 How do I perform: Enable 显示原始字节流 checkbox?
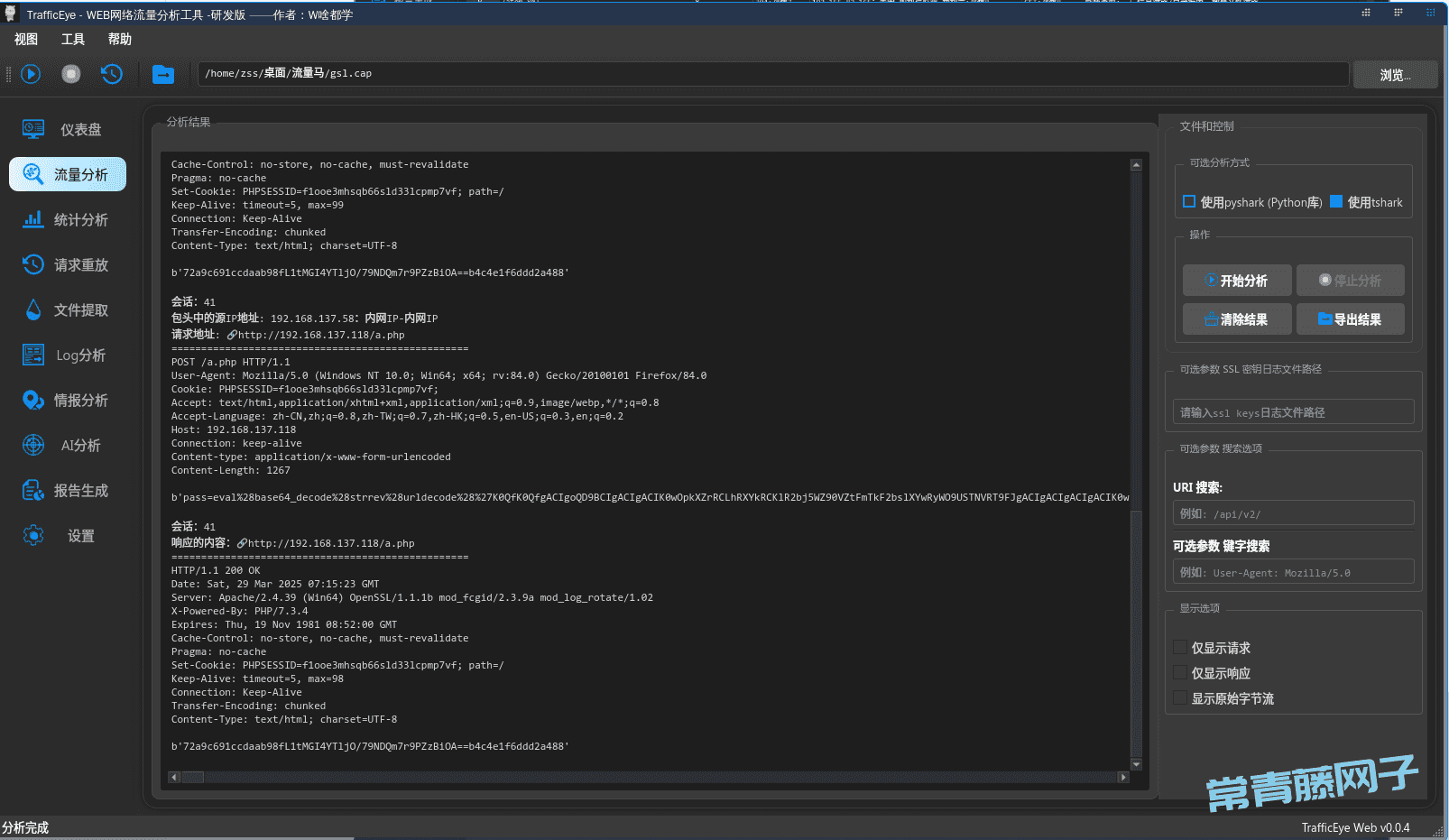click(x=1180, y=698)
